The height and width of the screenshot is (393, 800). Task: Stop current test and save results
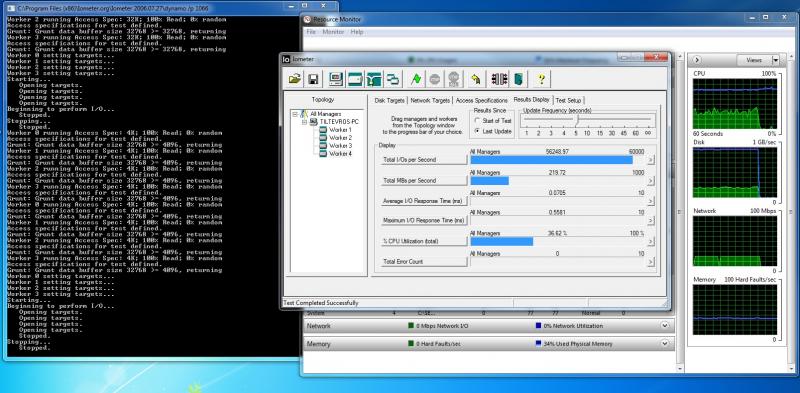coord(434,79)
